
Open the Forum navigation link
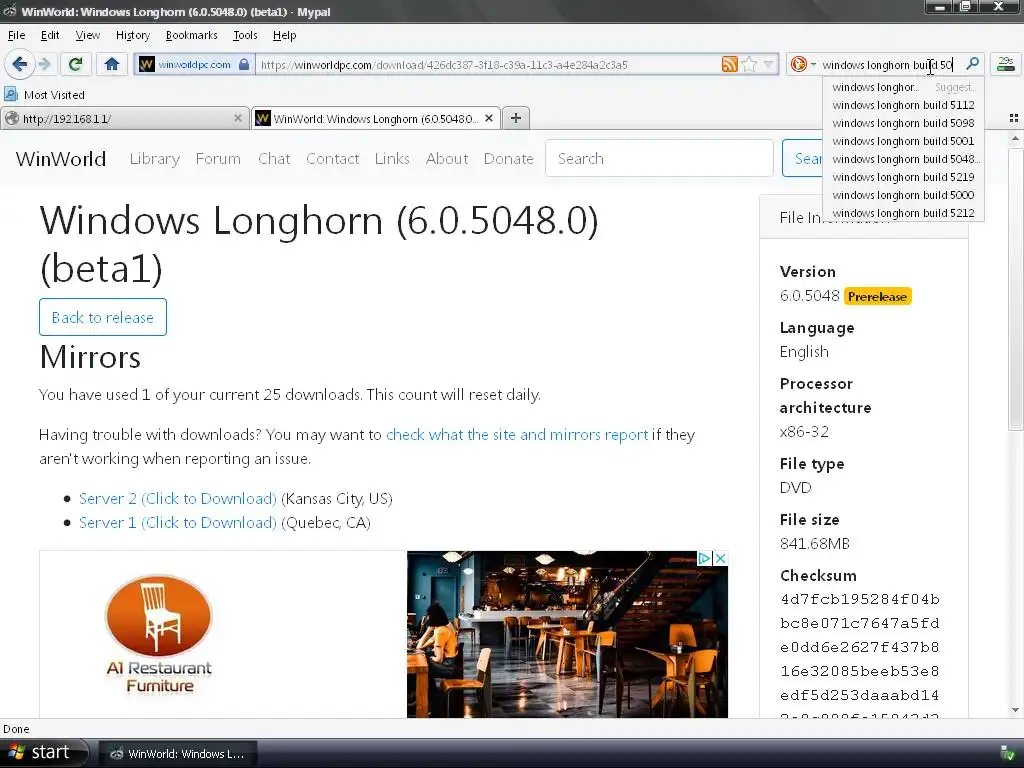point(218,159)
